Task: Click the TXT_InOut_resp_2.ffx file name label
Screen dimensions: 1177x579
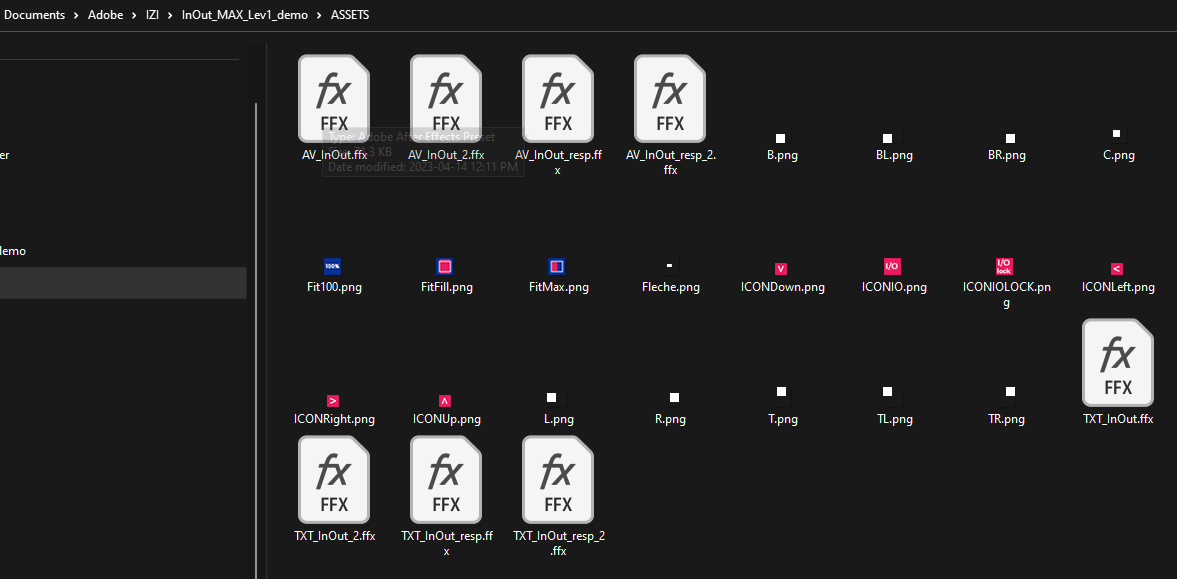Action: 558,543
